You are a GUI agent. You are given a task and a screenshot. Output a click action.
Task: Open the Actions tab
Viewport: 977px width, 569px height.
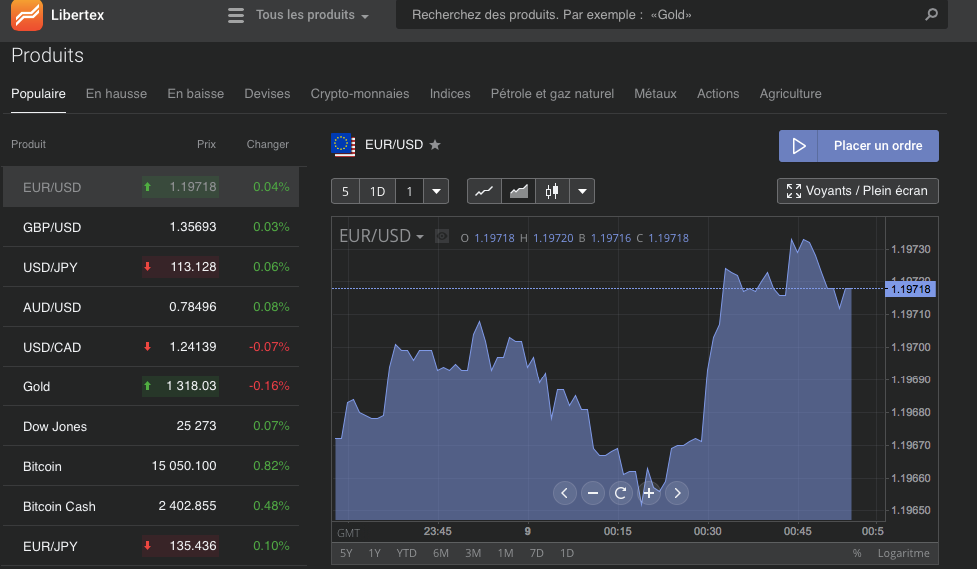718,93
